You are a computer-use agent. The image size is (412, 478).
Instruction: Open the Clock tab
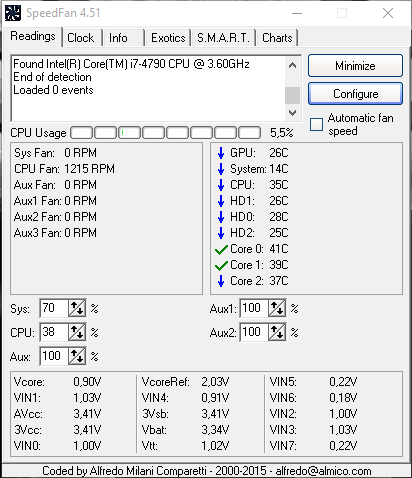[81, 38]
